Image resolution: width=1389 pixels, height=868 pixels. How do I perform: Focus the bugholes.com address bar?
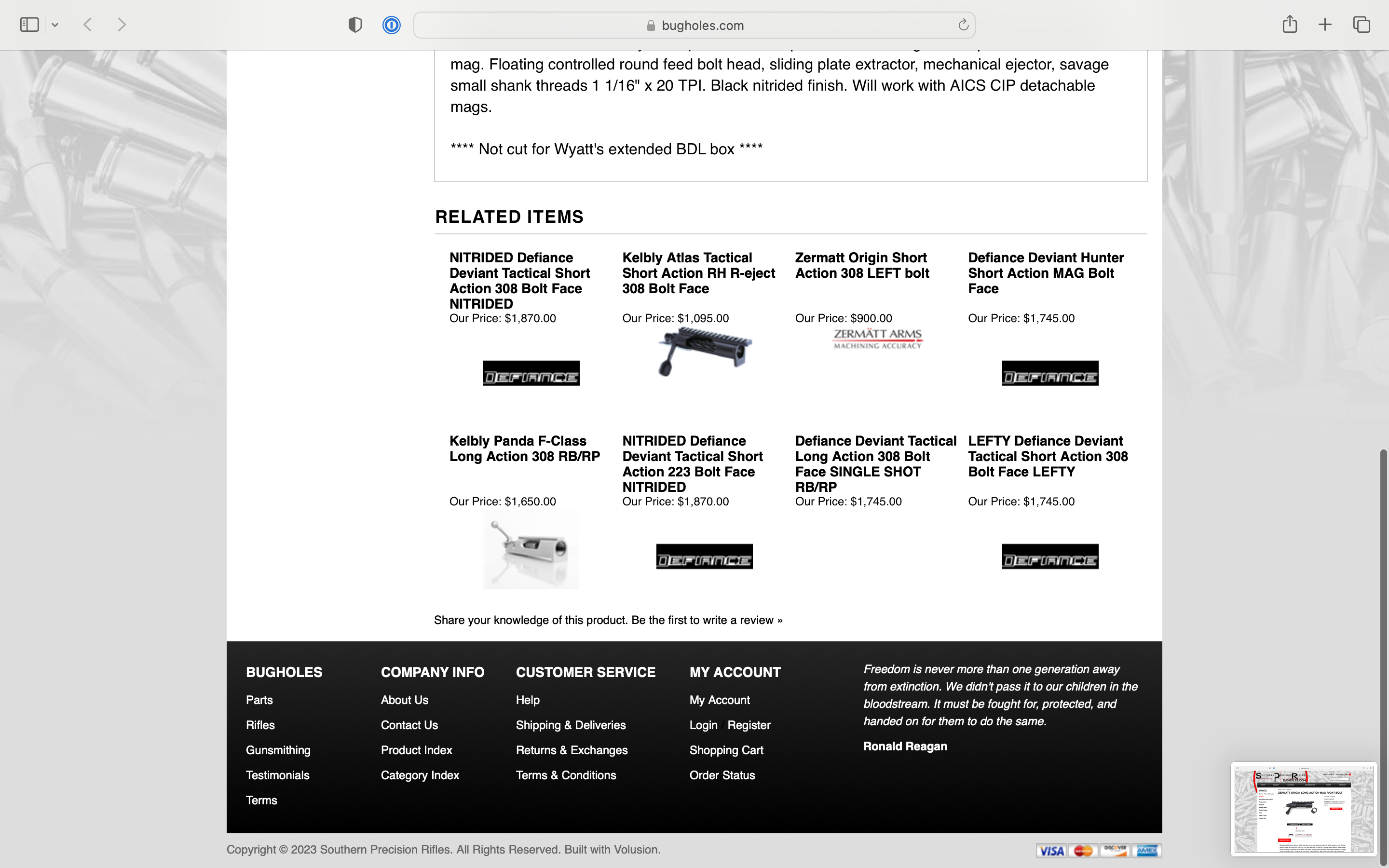coord(694,25)
